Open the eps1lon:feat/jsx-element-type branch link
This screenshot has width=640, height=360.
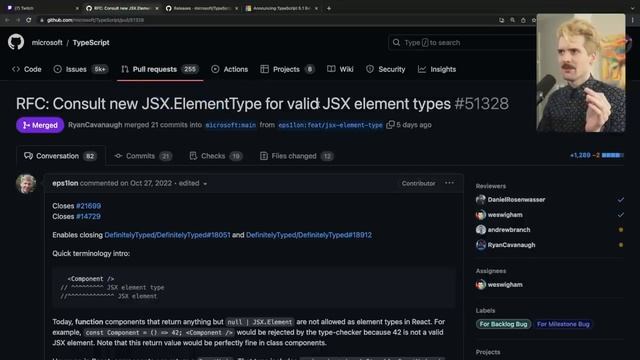[x=331, y=125]
